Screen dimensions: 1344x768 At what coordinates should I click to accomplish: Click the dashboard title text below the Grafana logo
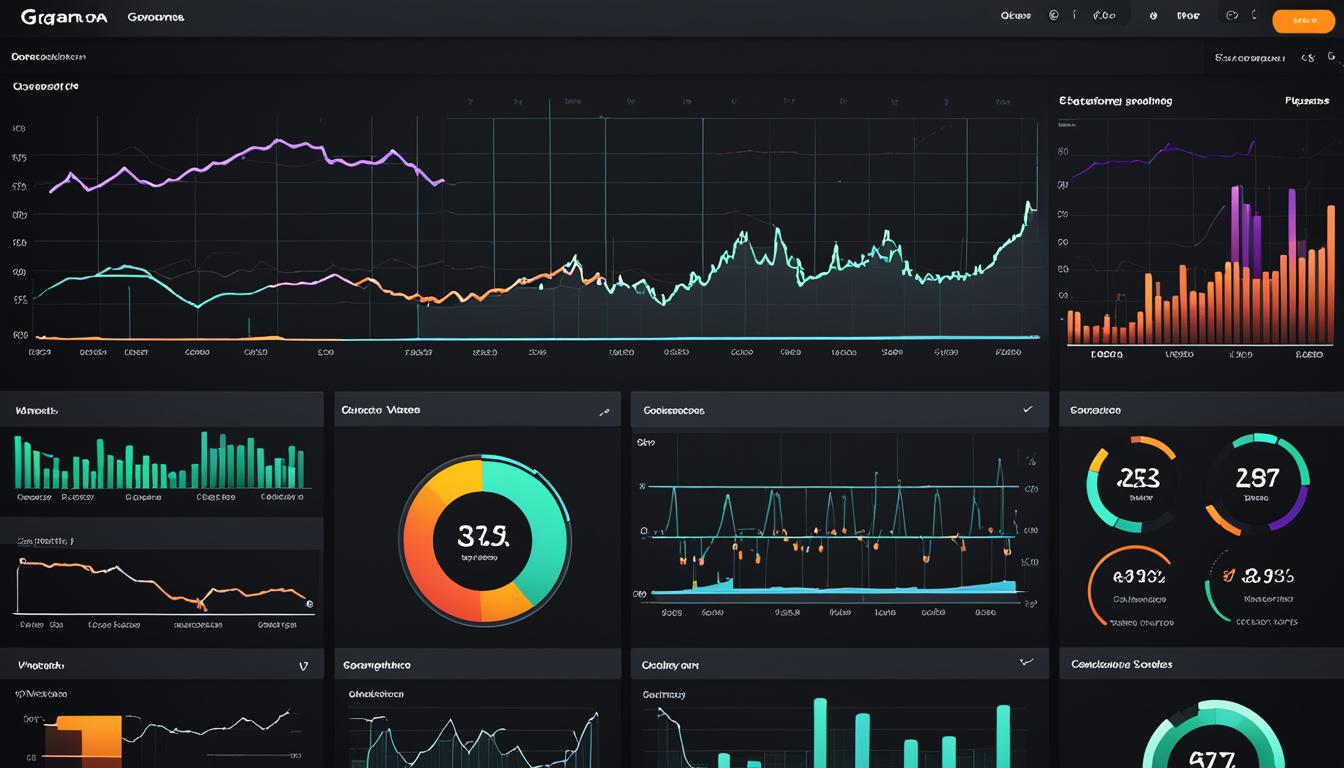point(50,58)
